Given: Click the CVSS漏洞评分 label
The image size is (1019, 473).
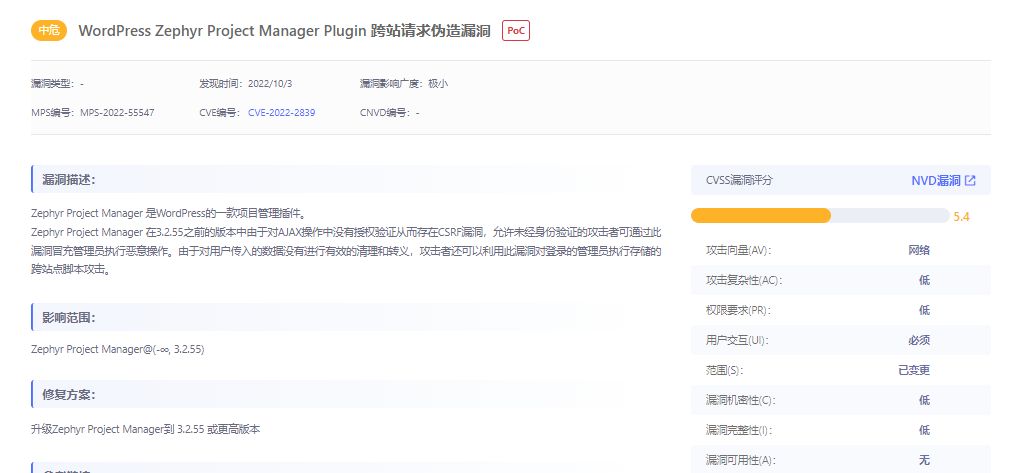Looking at the screenshot, I should click(x=740, y=181).
